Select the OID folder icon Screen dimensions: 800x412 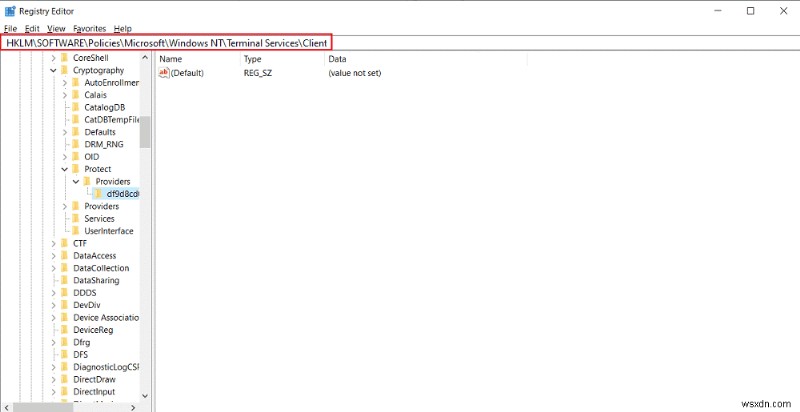(x=76, y=157)
